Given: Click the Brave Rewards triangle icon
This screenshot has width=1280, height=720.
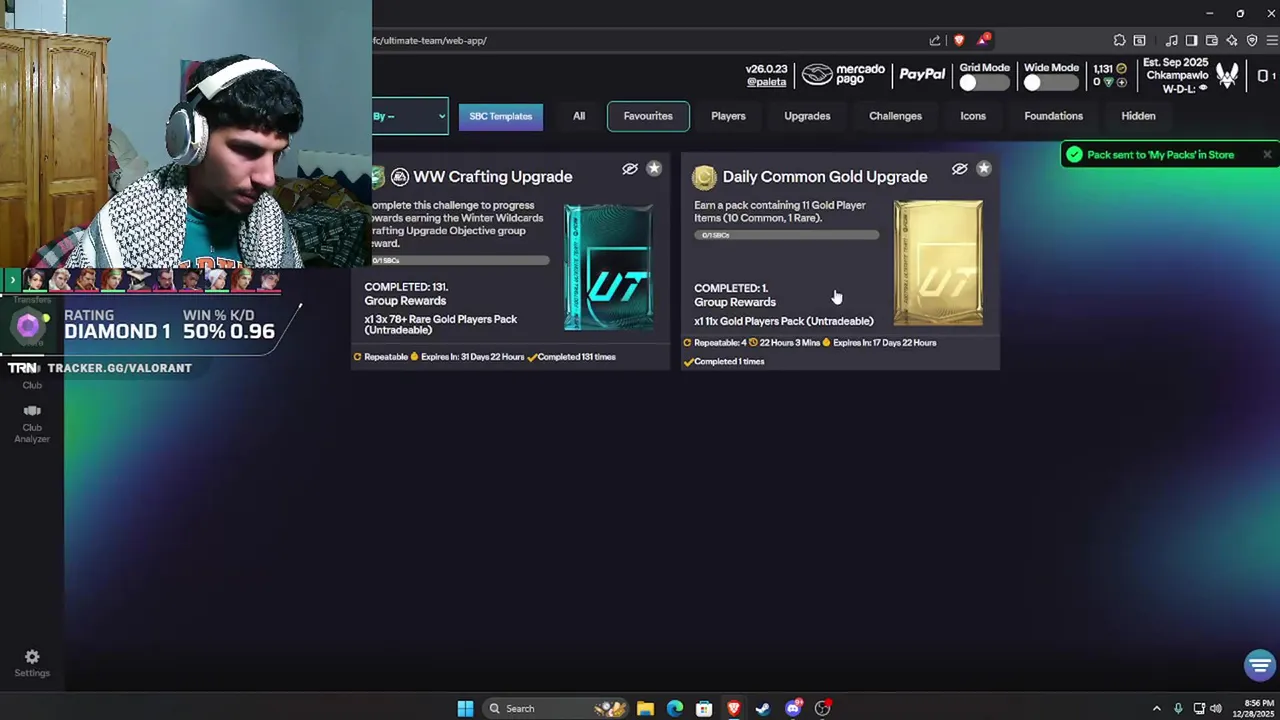Looking at the screenshot, I should coord(984,40).
